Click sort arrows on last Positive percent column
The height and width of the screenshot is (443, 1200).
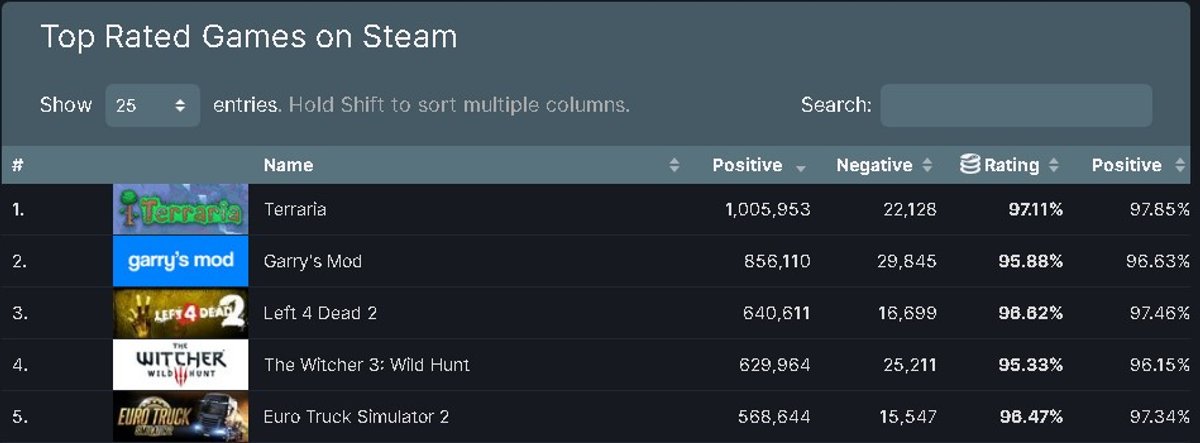point(1180,166)
